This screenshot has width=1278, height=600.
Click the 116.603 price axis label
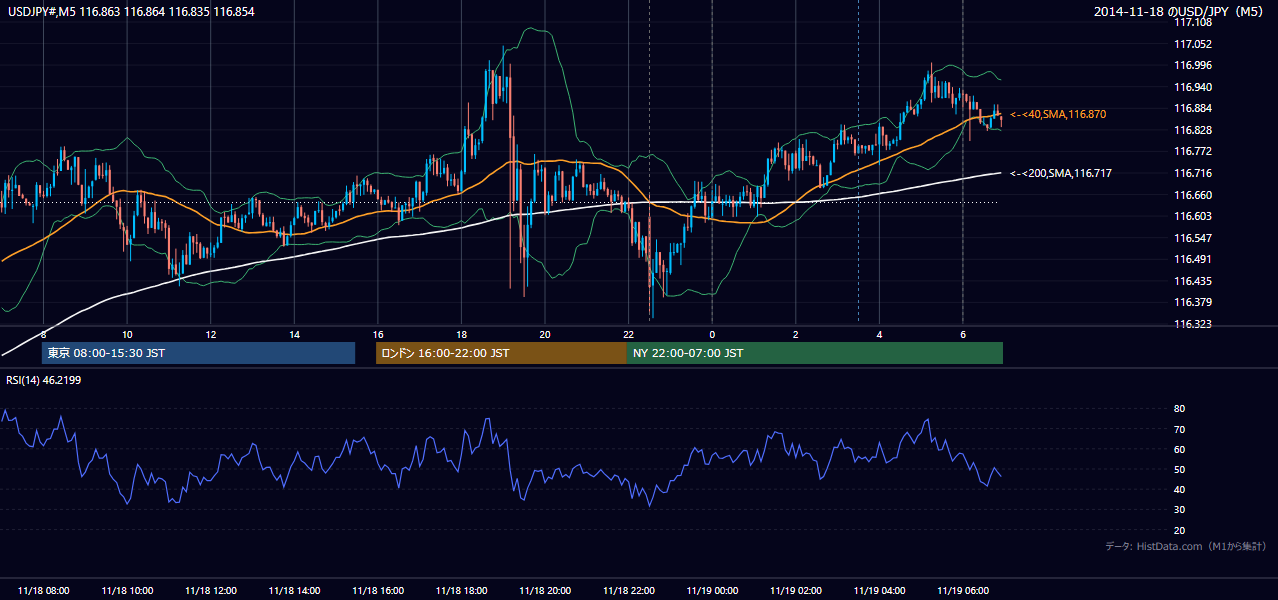click(x=1192, y=216)
